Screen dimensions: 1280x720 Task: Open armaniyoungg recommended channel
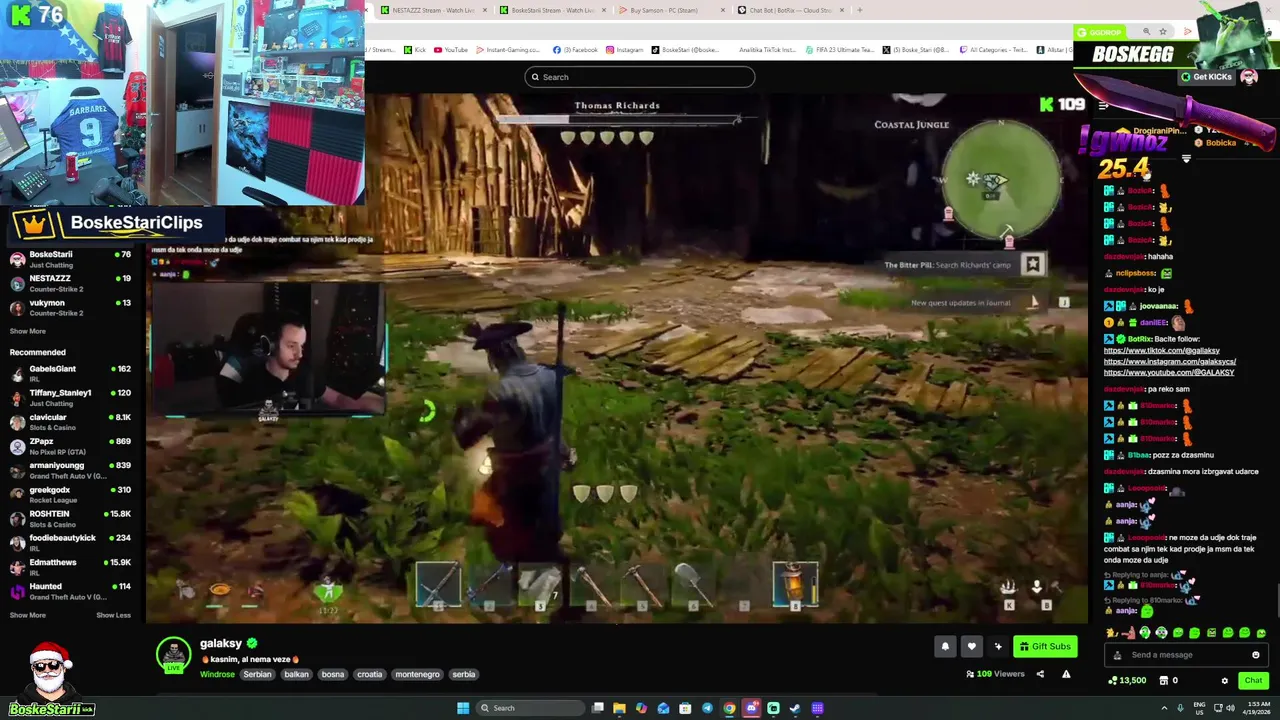coord(70,470)
